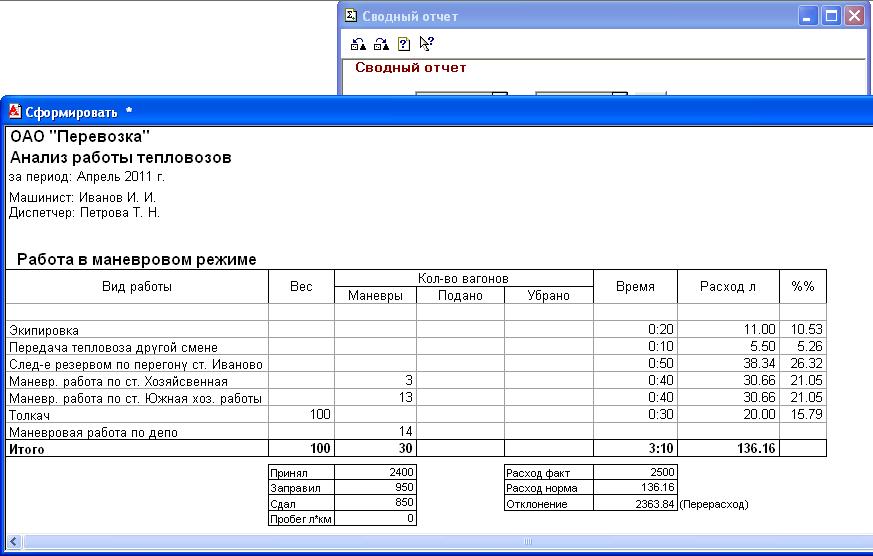
Task: Select Маневр. работа по ст. Хозяйсвенная row
Action: pos(118,382)
